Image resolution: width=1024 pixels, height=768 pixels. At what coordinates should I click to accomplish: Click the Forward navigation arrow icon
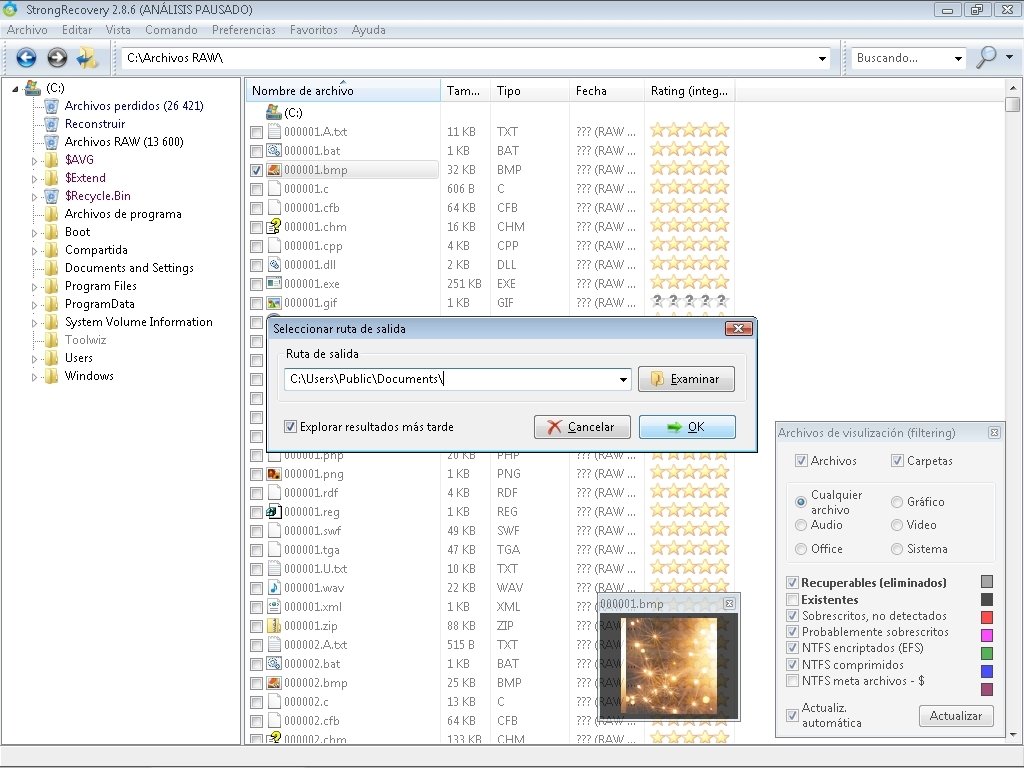coord(57,58)
